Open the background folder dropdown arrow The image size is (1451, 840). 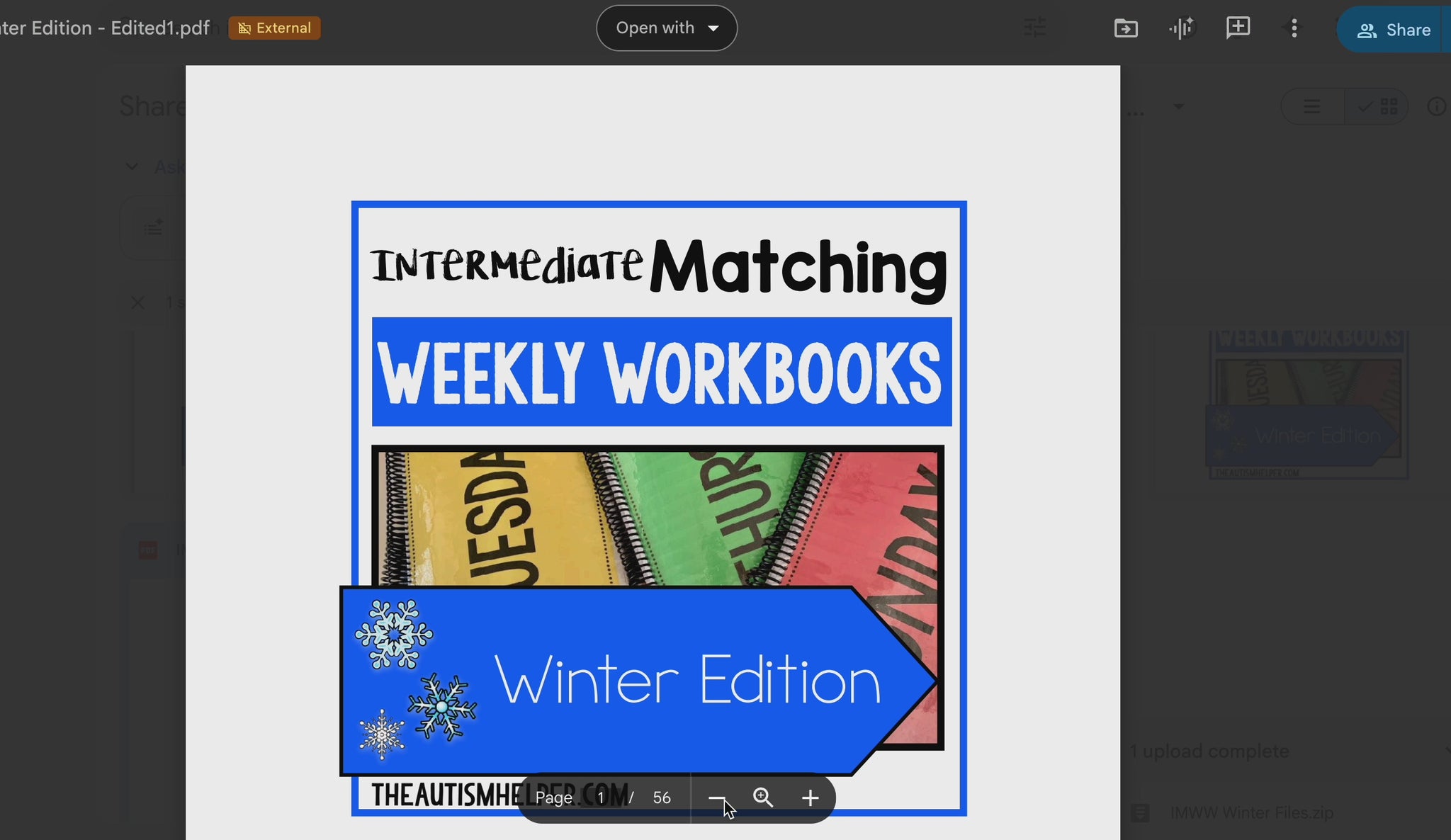pos(1178,107)
